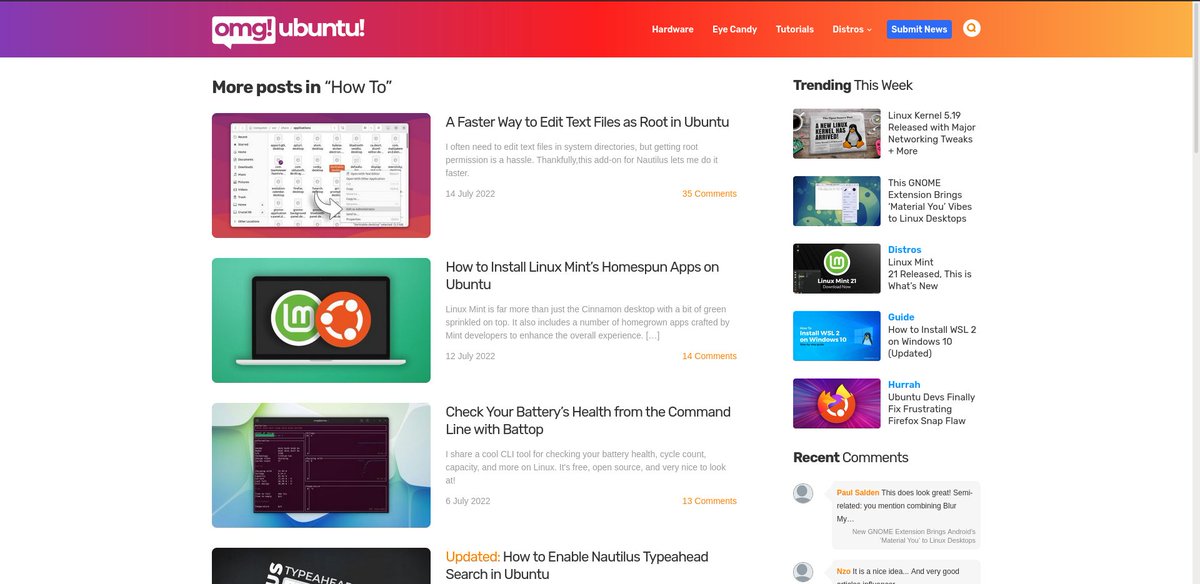Click the Battop terminal article thumbnail
Screen dimensions: 1200x584
321,465
